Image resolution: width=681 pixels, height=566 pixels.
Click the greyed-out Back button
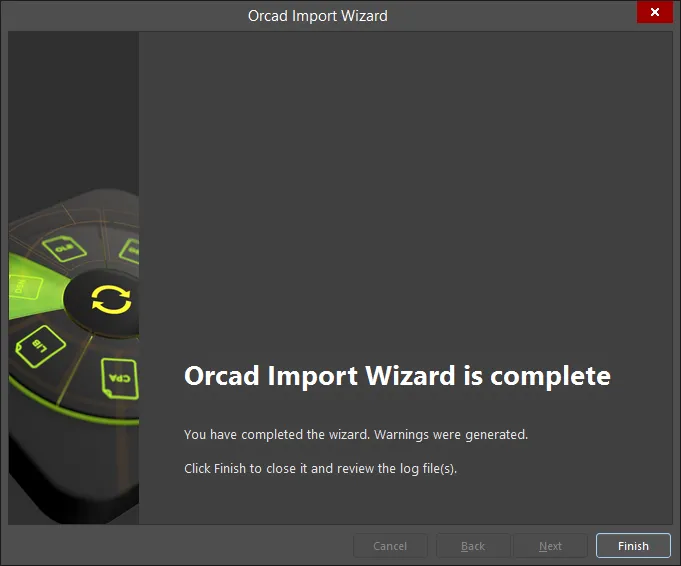pyautogui.click(x=473, y=546)
